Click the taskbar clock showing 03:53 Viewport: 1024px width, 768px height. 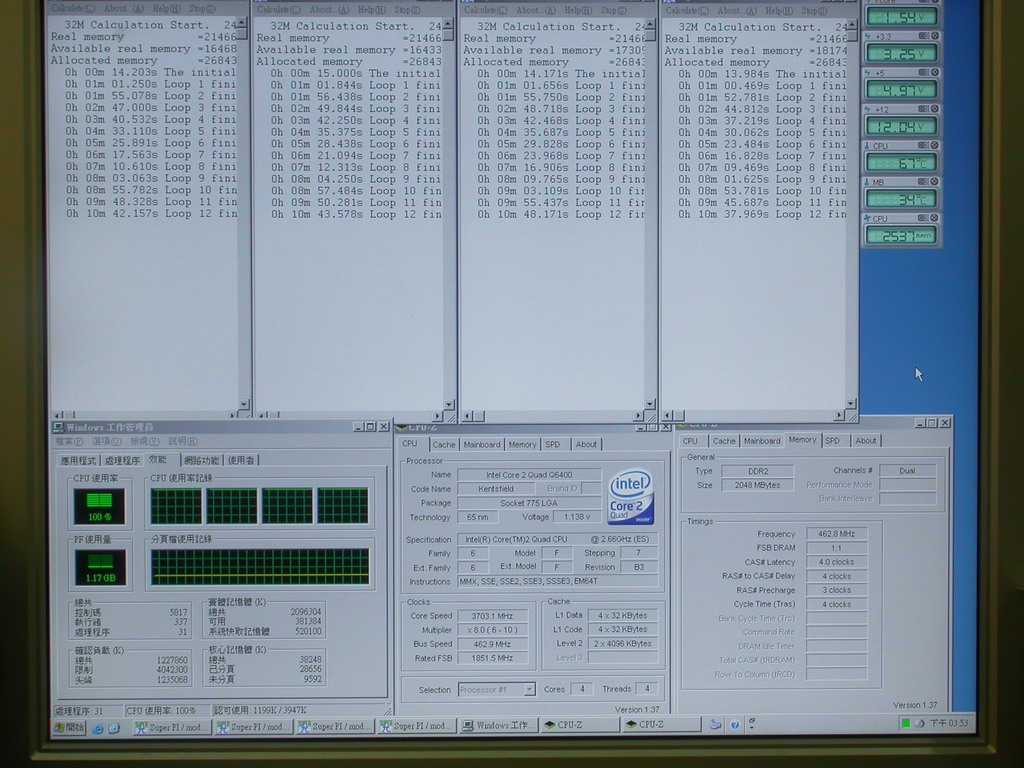[x=948, y=723]
